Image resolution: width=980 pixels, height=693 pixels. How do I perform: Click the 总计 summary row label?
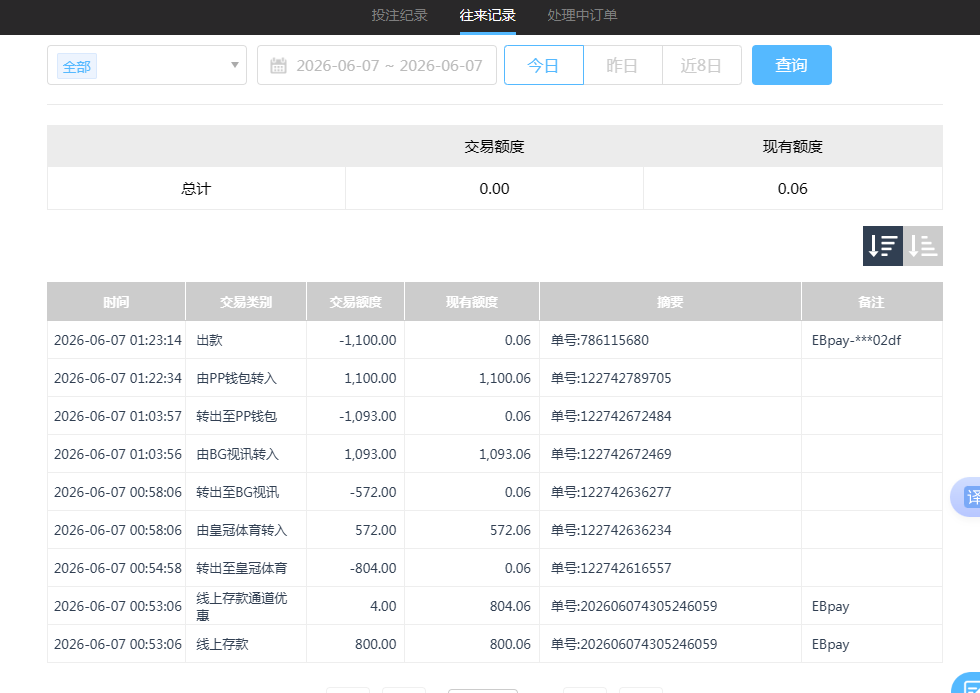pos(196,188)
